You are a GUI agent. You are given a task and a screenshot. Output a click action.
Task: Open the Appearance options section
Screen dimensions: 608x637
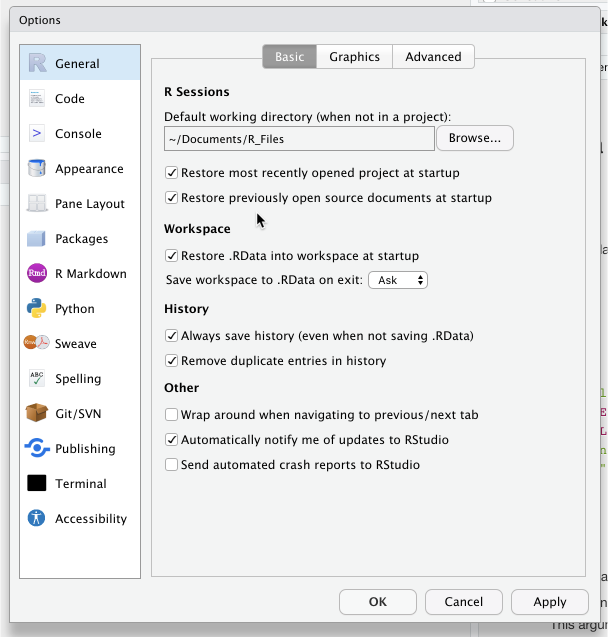tap(80, 169)
